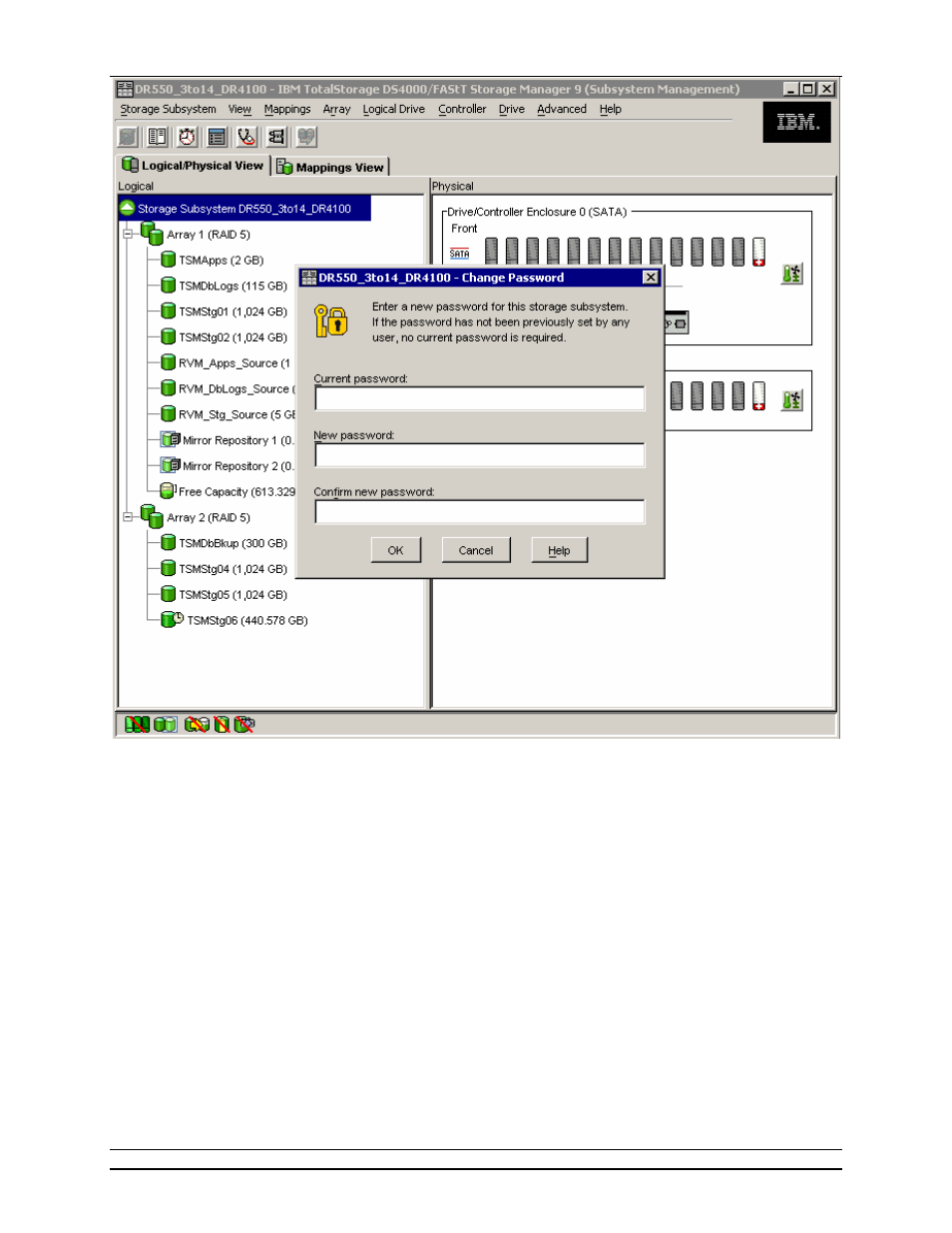
Task: Click Cancel in Change Password dialog
Action: [x=476, y=550]
